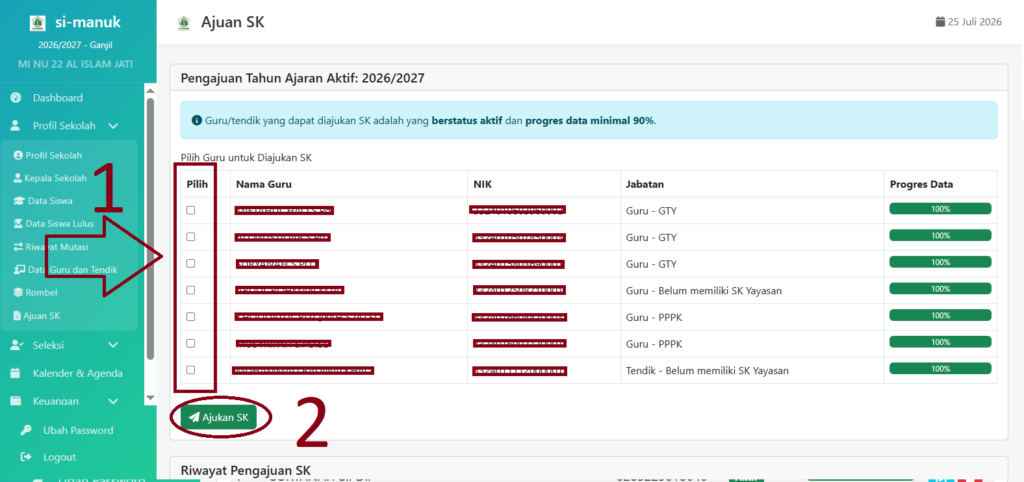Click the Data Siswa graduation cap icon
The image size is (1024, 482).
click(18, 201)
